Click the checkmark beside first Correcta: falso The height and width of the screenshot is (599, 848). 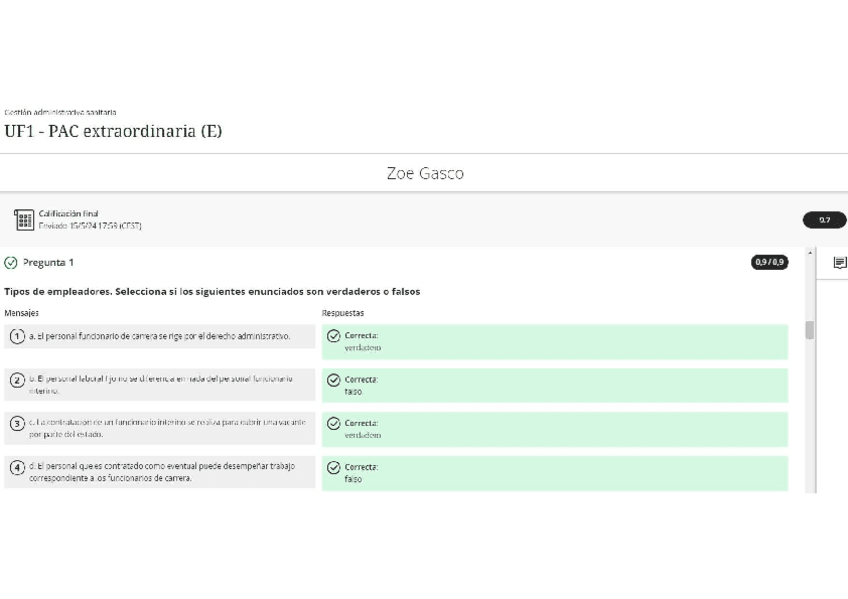pyautogui.click(x=334, y=380)
